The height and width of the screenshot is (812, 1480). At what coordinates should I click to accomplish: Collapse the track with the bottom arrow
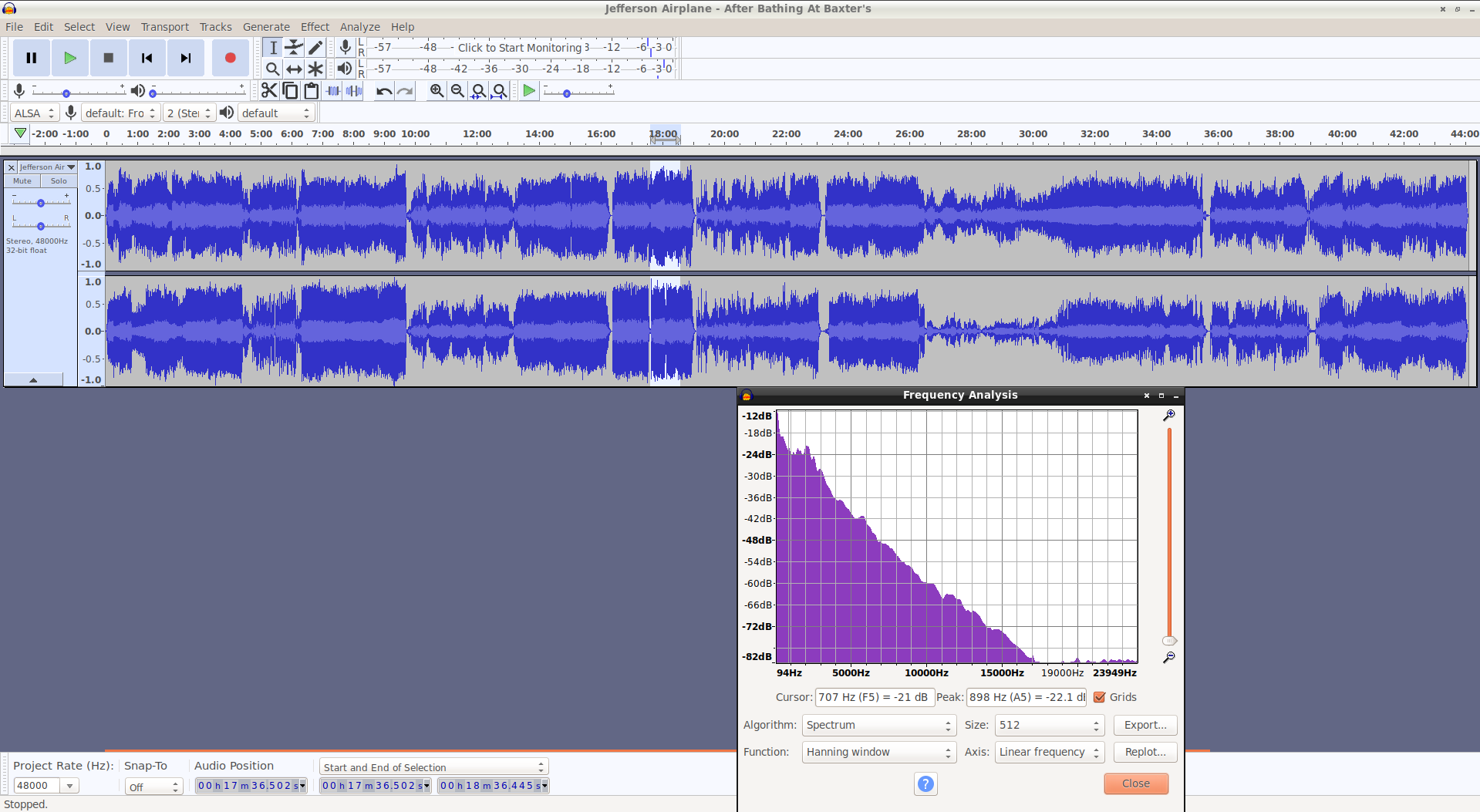click(x=33, y=379)
